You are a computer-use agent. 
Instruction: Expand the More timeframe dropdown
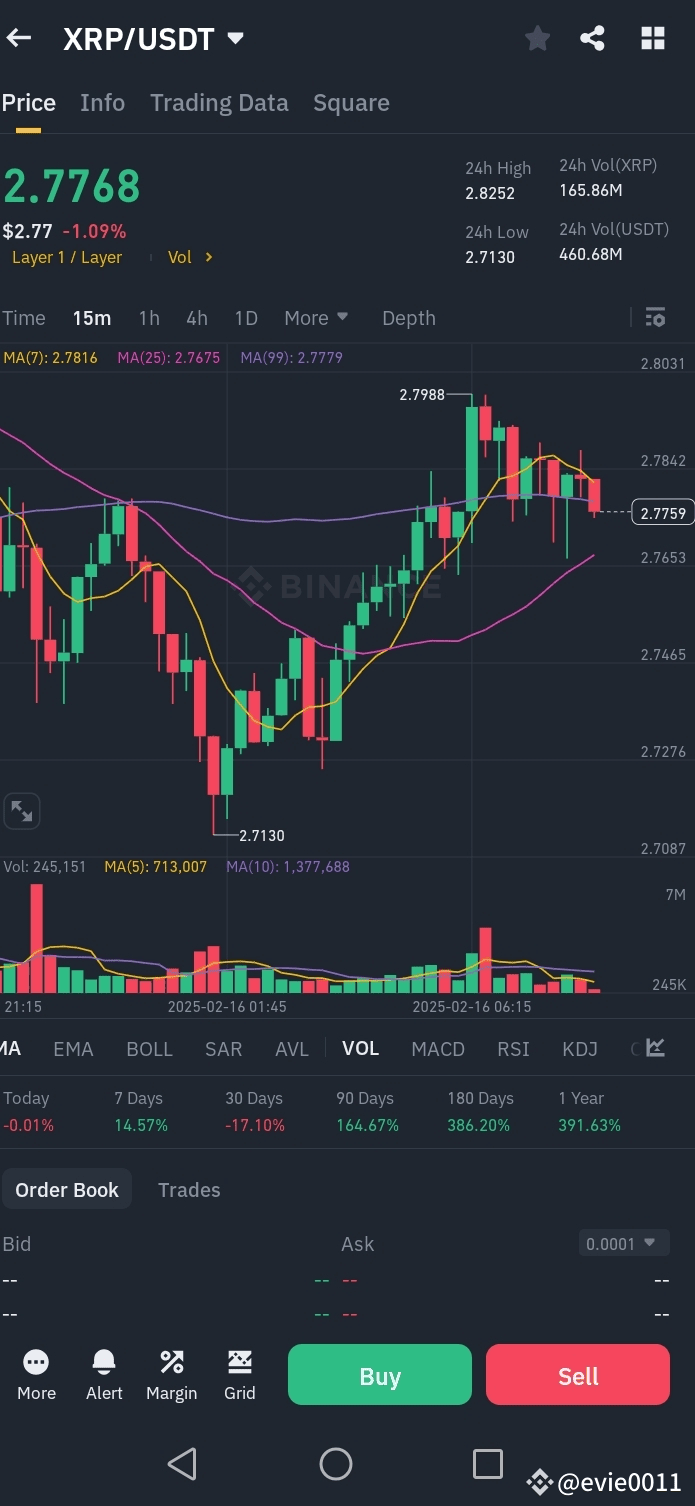(315, 318)
